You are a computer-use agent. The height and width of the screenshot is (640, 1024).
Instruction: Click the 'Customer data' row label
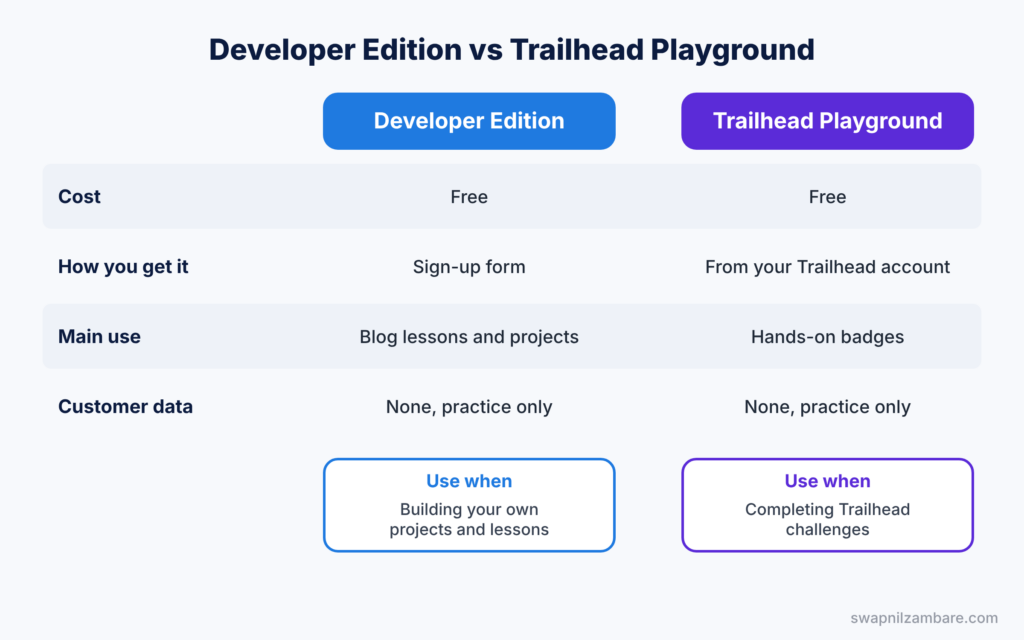point(125,406)
